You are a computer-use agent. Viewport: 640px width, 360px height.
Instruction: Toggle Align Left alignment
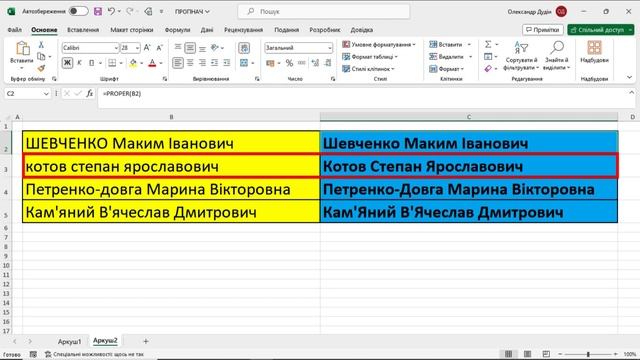click(x=178, y=63)
